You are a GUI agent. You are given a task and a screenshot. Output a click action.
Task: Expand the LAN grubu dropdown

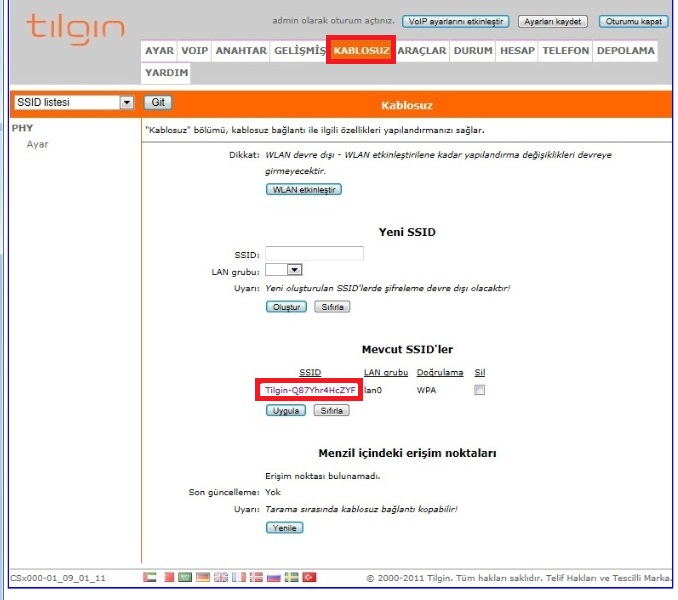(284, 270)
